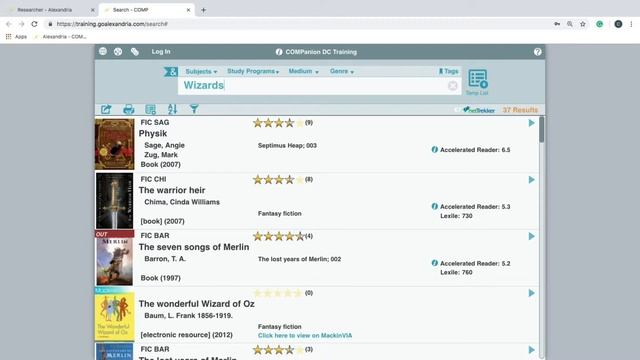This screenshot has width=640, height=360.
Task: Expand the Genre dropdown
Action: [342, 71]
